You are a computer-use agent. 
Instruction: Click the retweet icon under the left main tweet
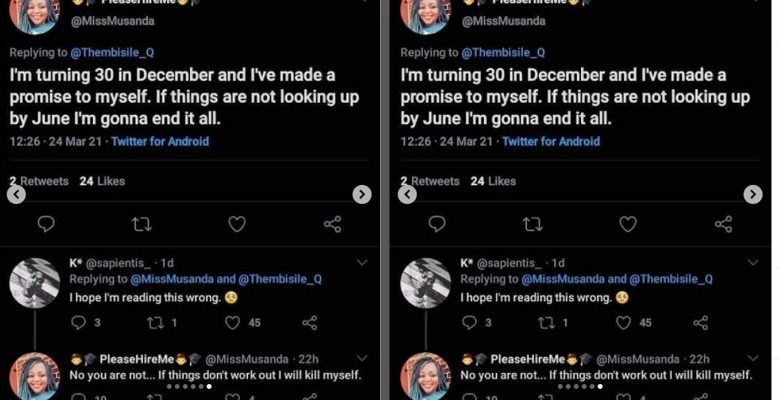pos(142,225)
